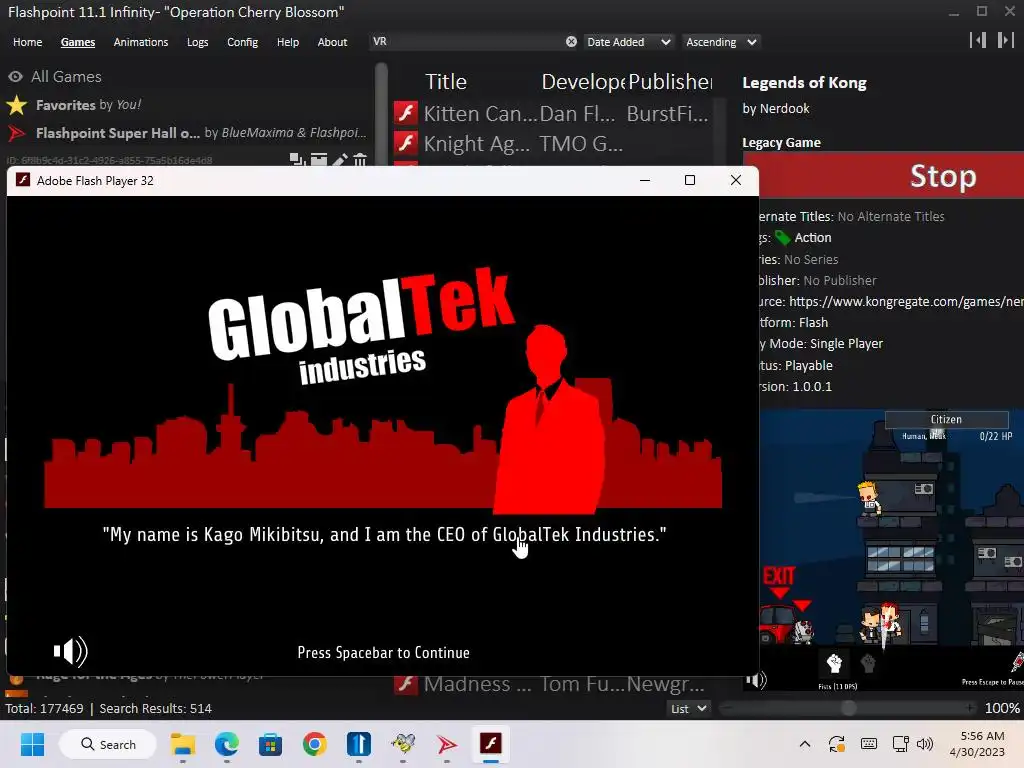1024x768 pixels.
Task: Click the network tray icon
Action: (x=901, y=744)
